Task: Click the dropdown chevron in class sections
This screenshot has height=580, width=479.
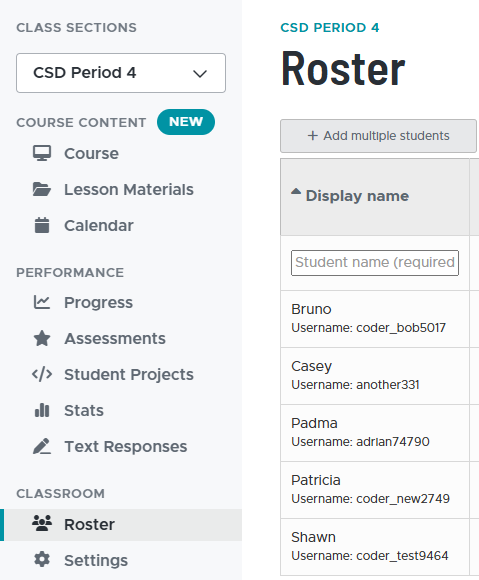Action: click(x=200, y=74)
